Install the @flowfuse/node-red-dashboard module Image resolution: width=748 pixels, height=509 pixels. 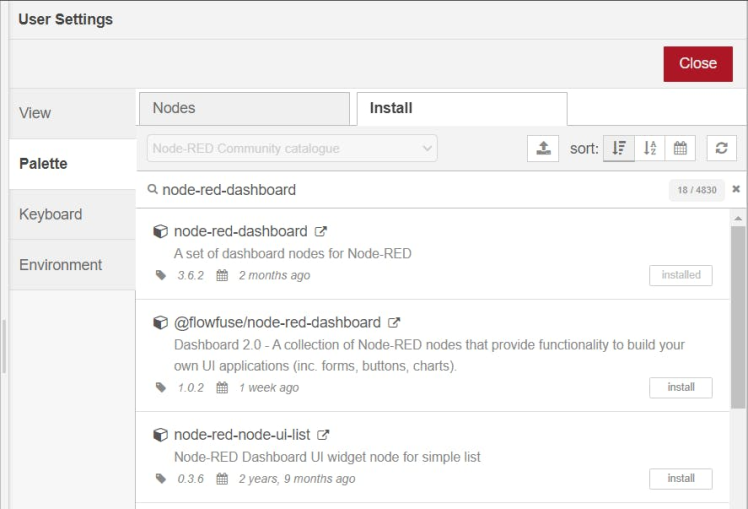click(680, 387)
